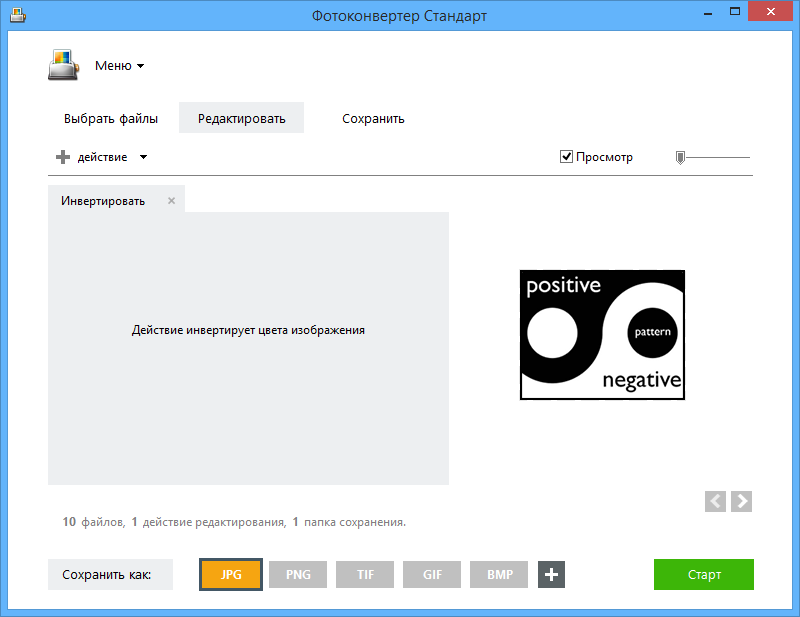Click the preview zoom slider handle
Image resolution: width=800 pixels, height=617 pixels.
[x=680, y=158]
